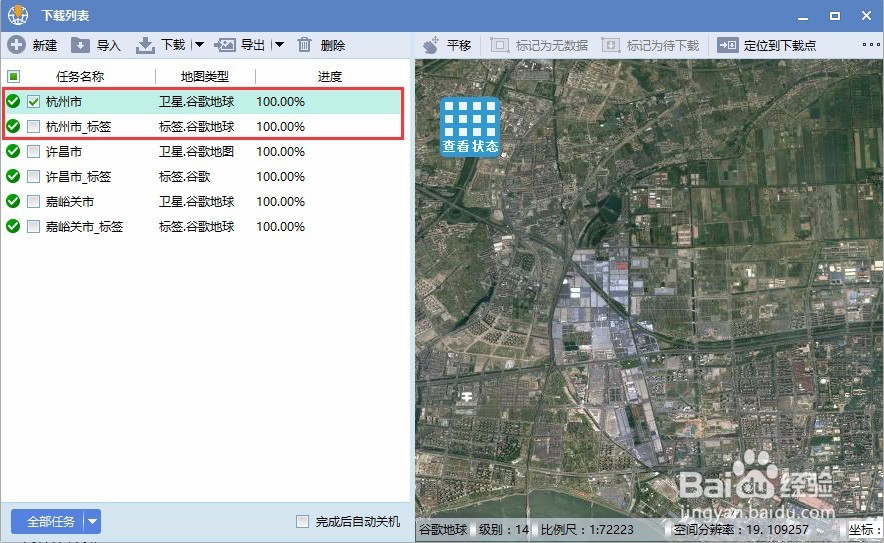The image size is (884, 543).
Task: Click the 定位到下载点 label
Action: pos(780,45)
